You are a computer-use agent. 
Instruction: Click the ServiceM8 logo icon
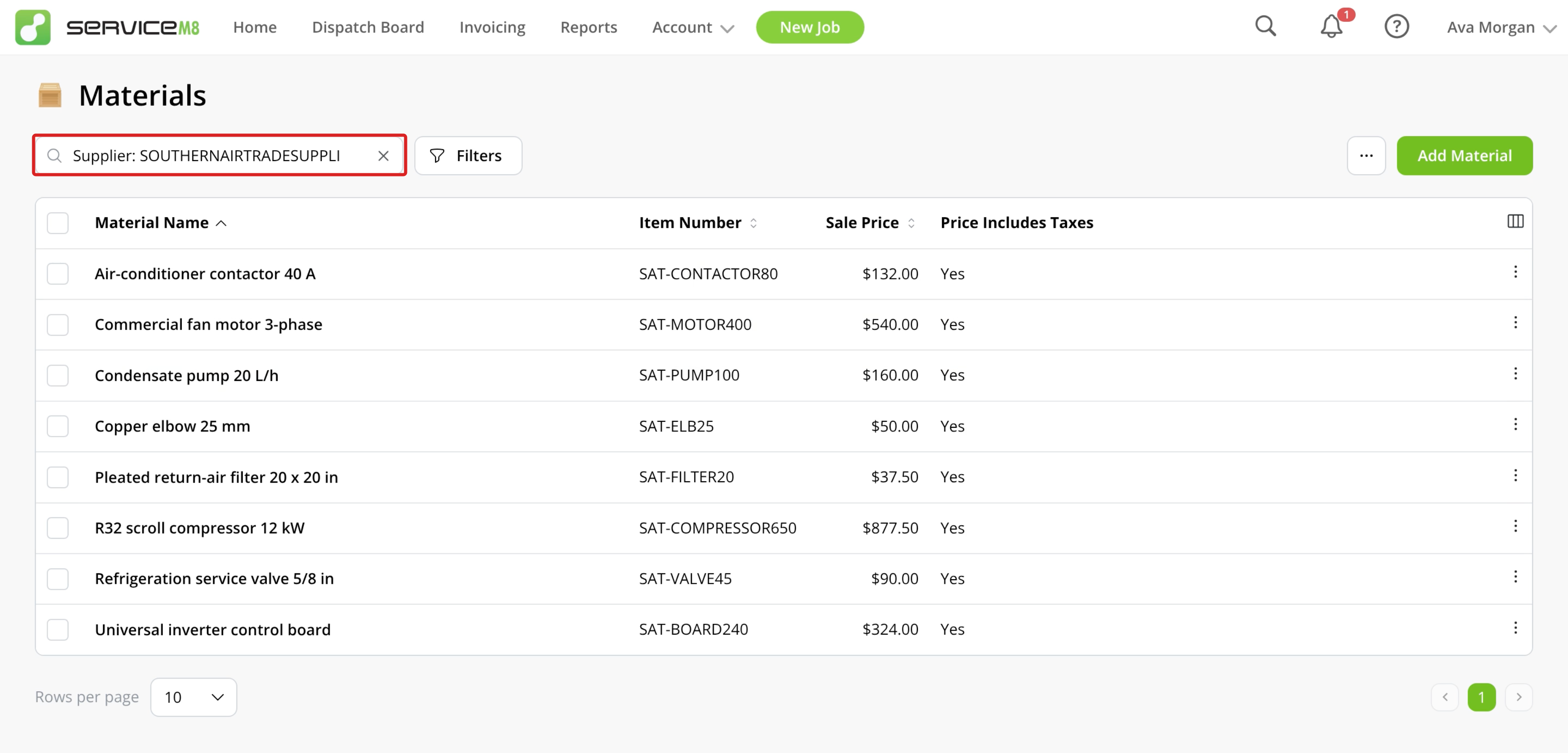[x=33, y=27]
